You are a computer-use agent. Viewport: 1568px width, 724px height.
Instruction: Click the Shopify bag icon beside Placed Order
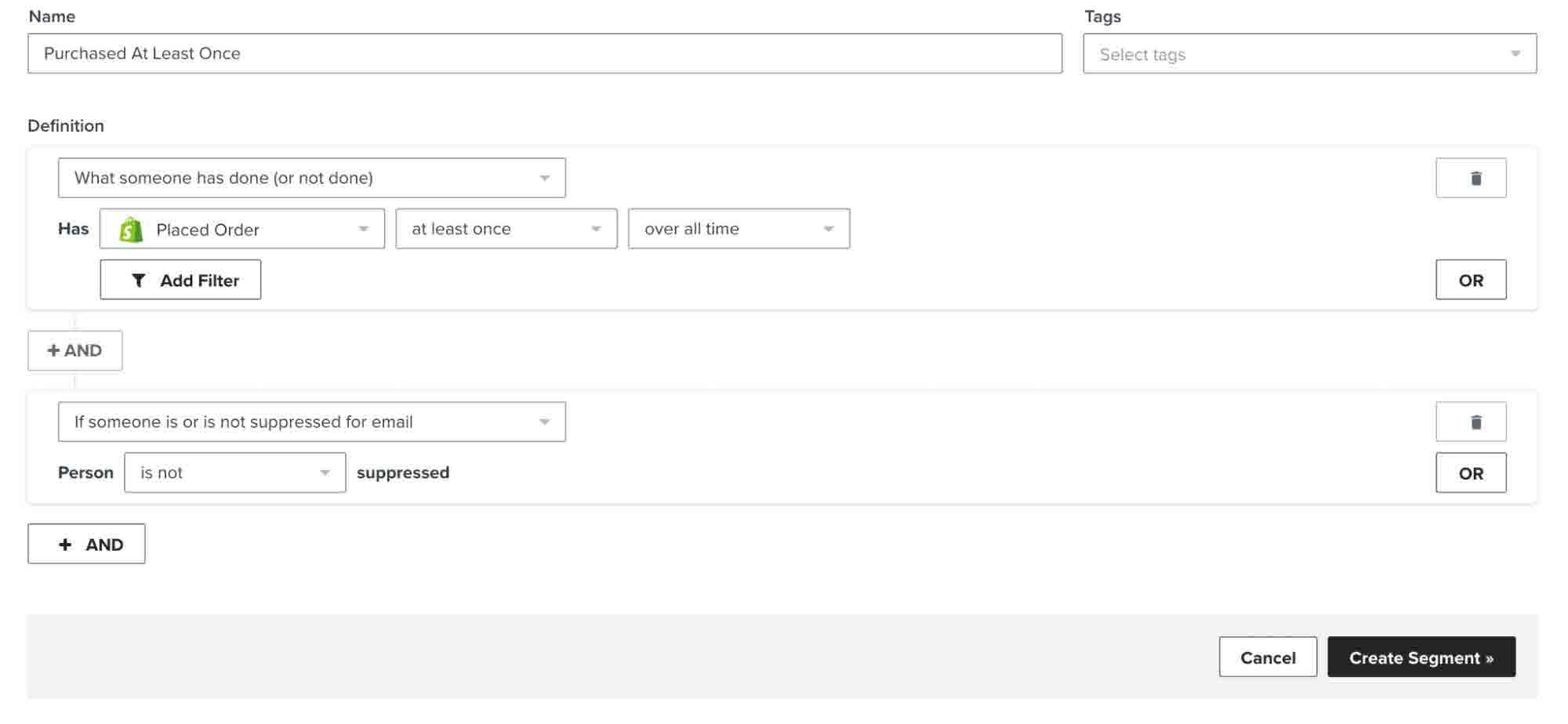coord(131,230)
